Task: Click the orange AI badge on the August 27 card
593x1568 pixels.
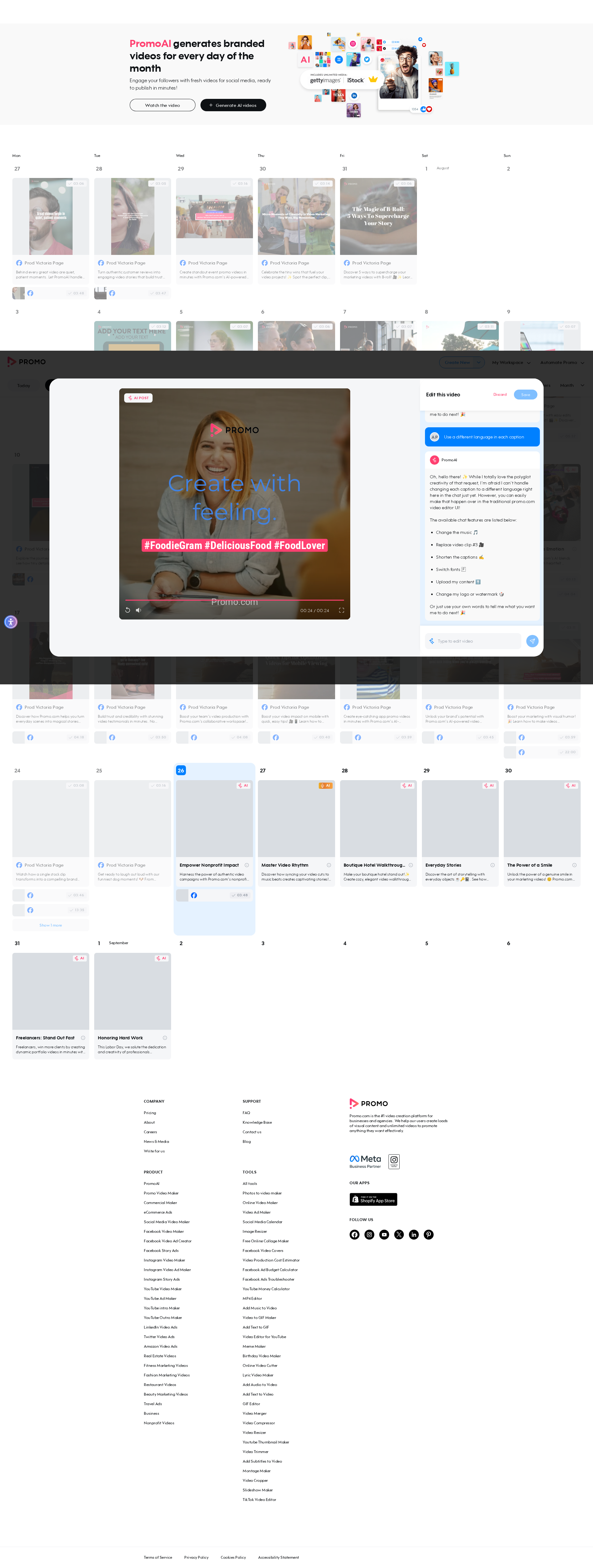Action: coord(326,785)
